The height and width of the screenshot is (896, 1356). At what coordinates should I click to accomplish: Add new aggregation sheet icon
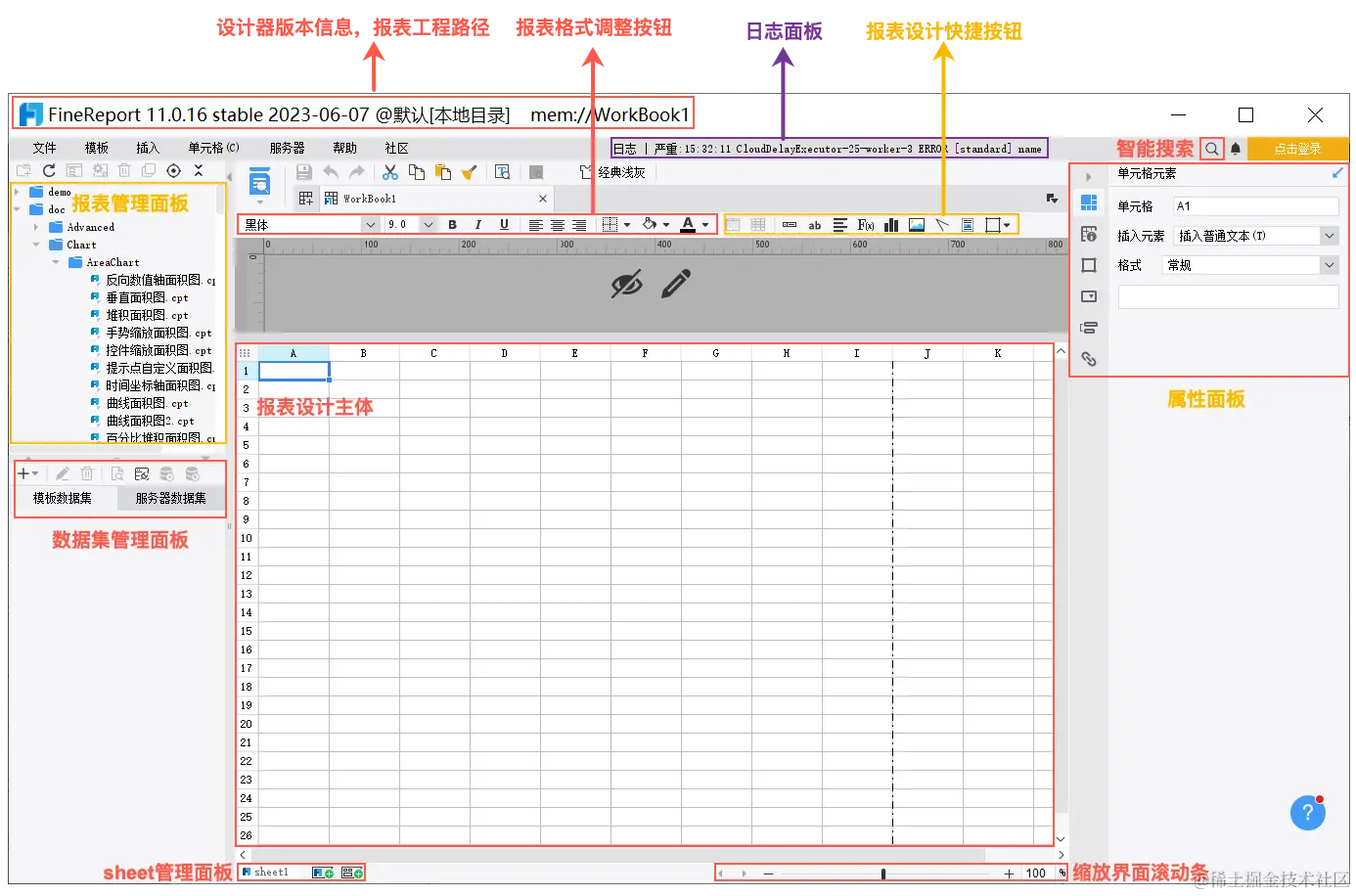pyautogui.click(x=352, y=873)
